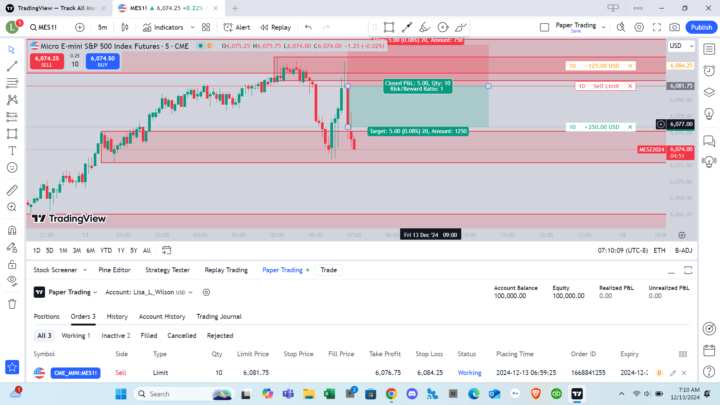Expand the Stock Screener dropdown

[x=85, y=270]
